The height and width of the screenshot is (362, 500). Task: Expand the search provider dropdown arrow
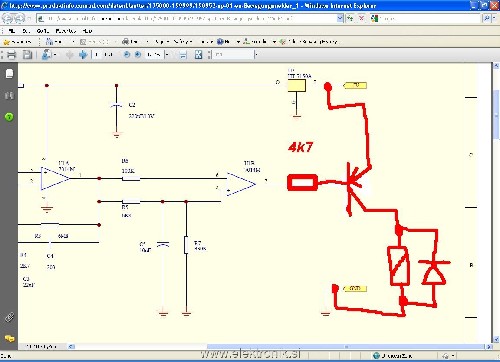(494, 18)
